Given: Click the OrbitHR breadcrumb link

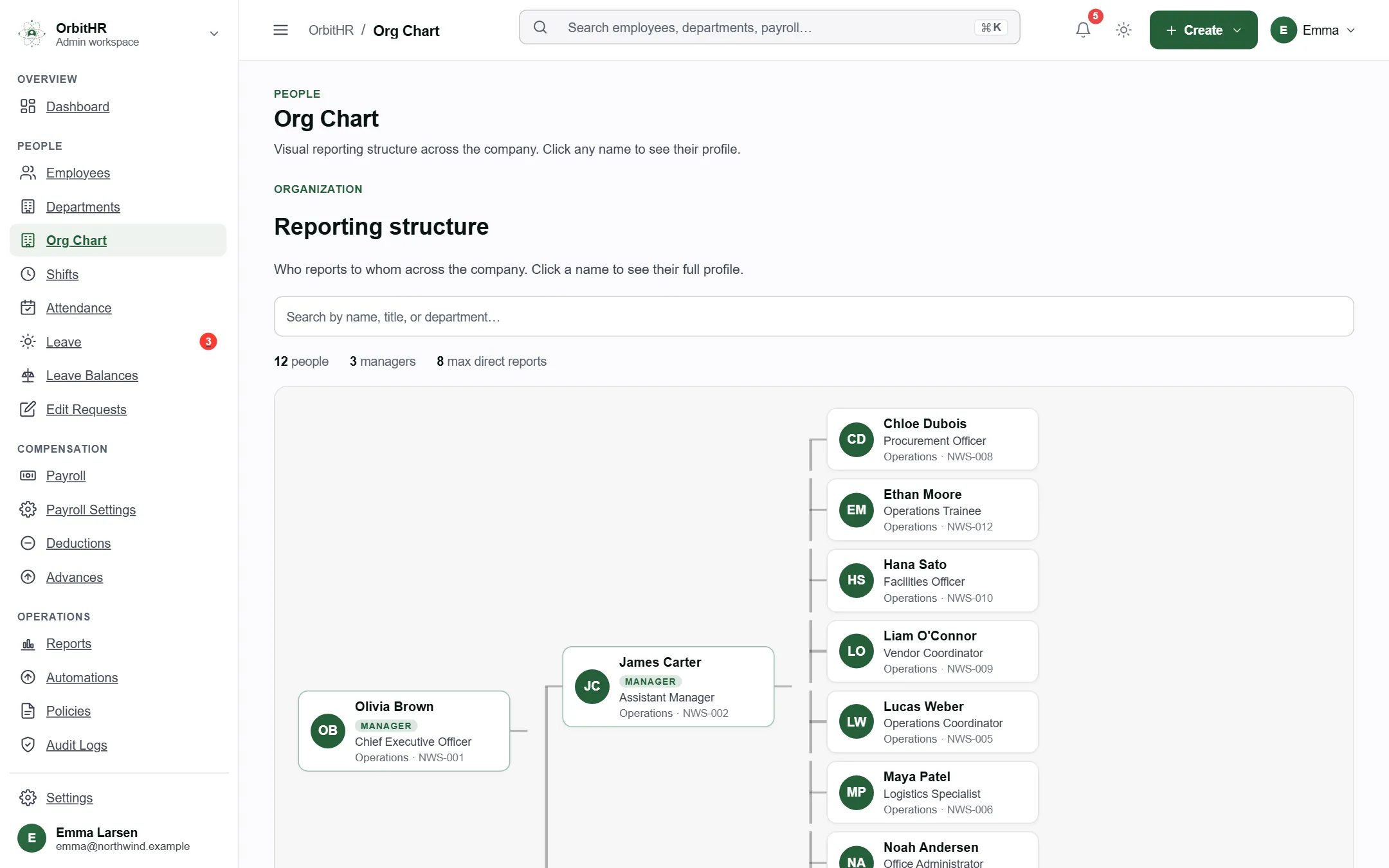Looking at the screenshot, I should 331,30.
